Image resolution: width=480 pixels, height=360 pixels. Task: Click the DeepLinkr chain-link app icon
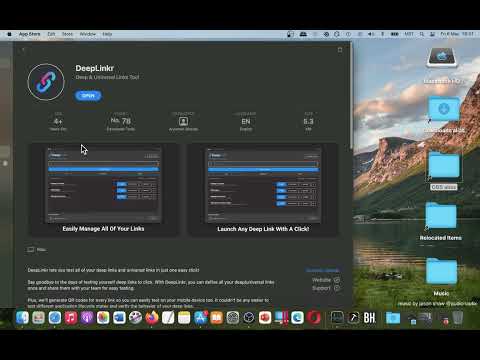point(46,82)
